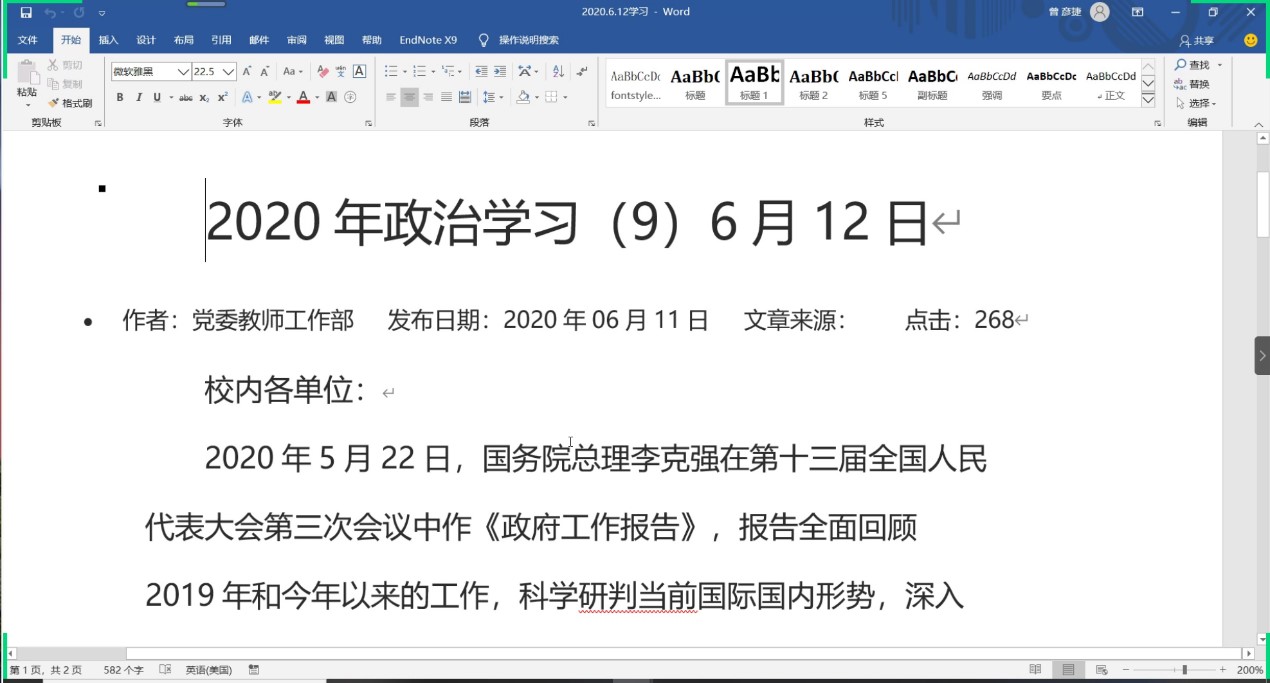Toggle center alignment in paragraph group
Viewport: 1270px width, 683px height.
point(409,98)
